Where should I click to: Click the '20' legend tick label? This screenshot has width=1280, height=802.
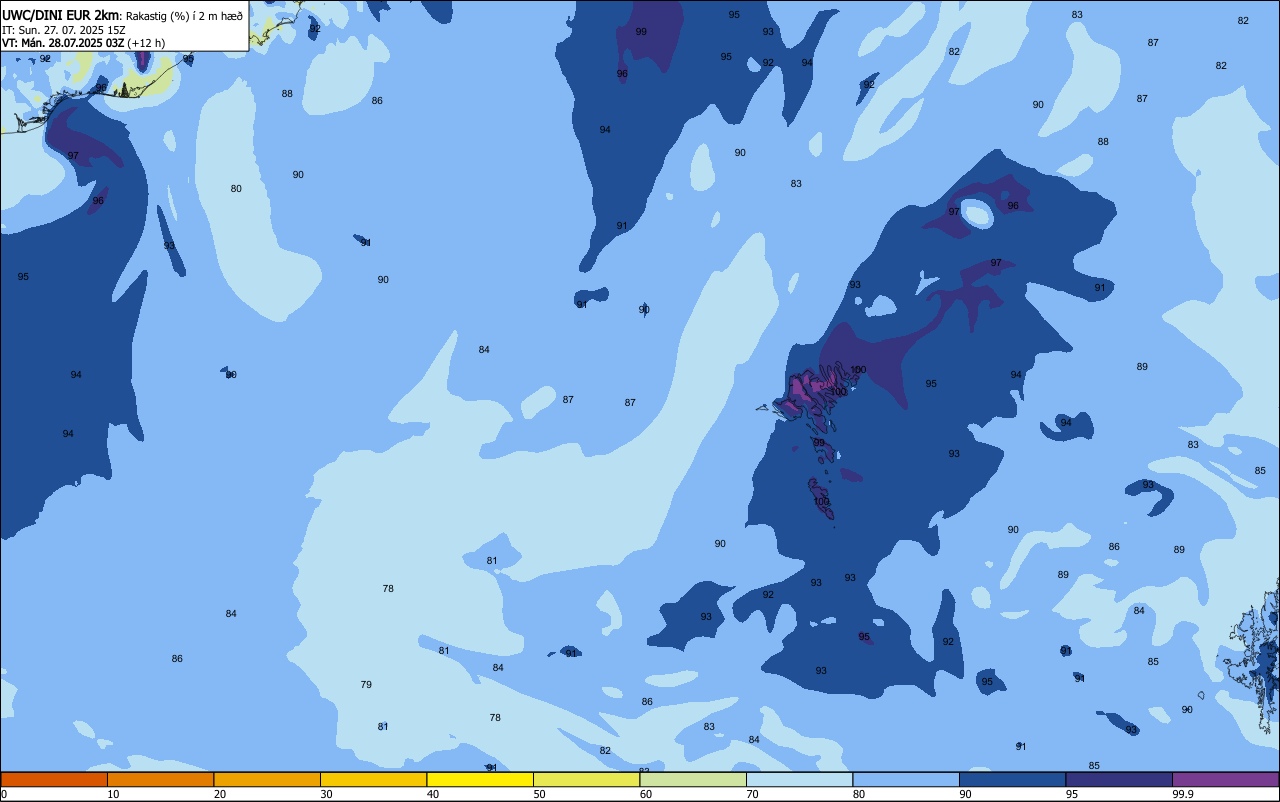[220, 794]
